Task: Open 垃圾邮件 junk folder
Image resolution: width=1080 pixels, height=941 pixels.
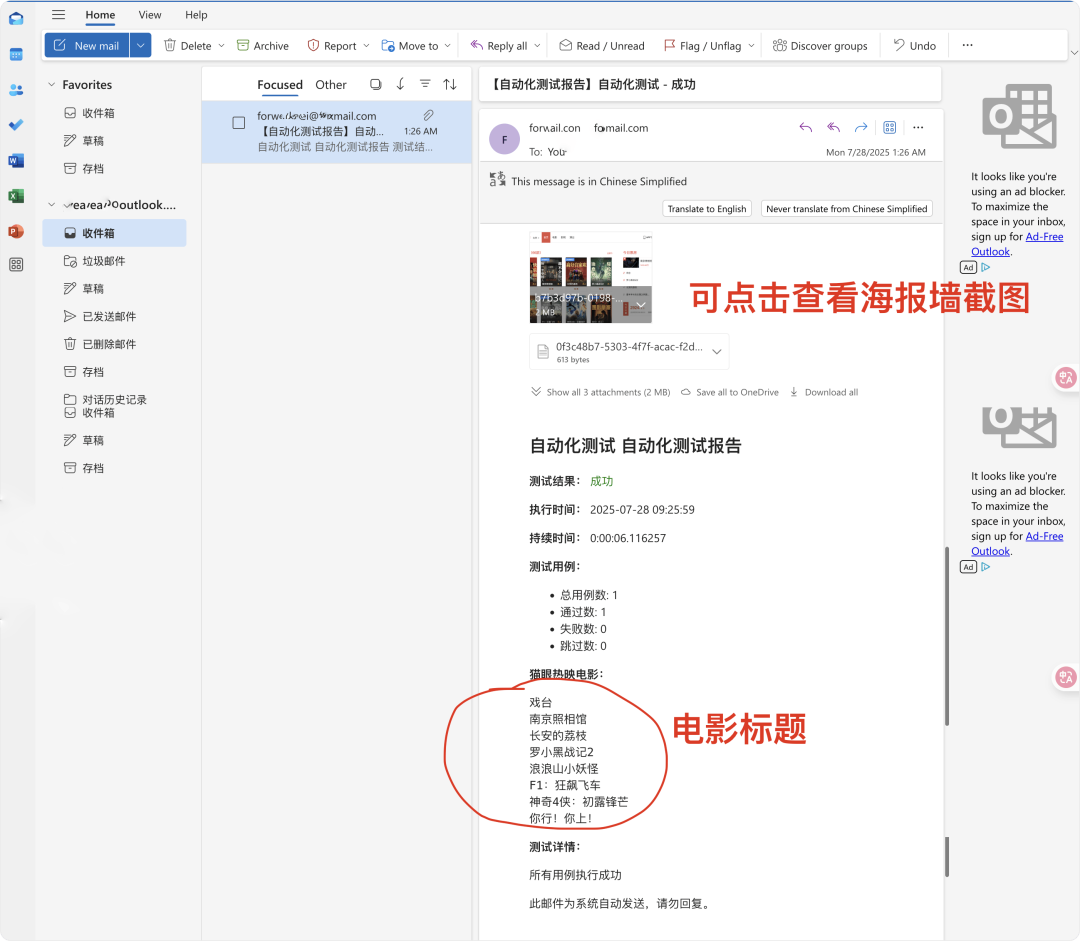Action: click(114, 261)
